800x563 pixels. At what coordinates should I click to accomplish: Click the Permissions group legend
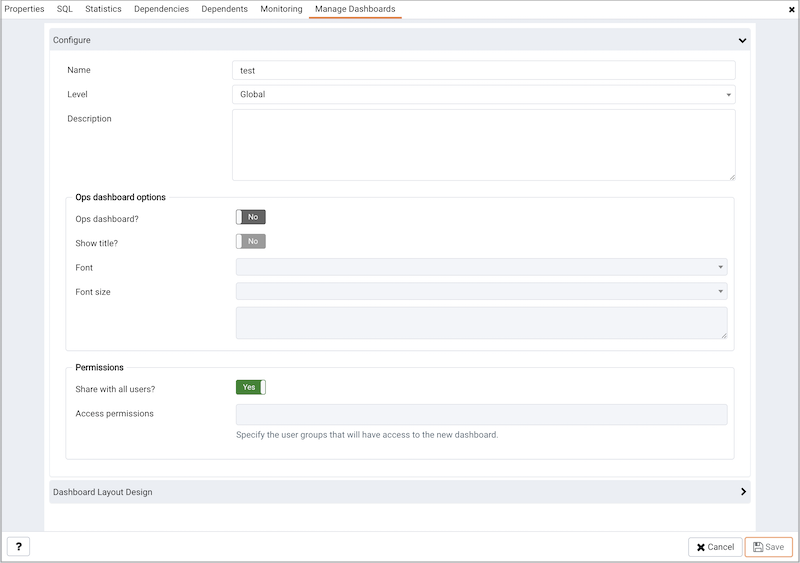coord(99,368)
